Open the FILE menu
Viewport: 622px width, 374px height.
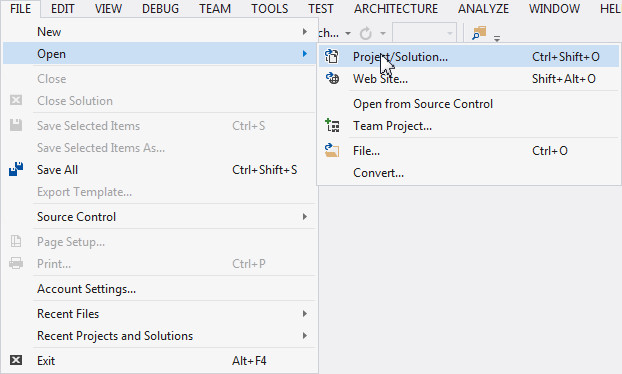tap(20, 8)
